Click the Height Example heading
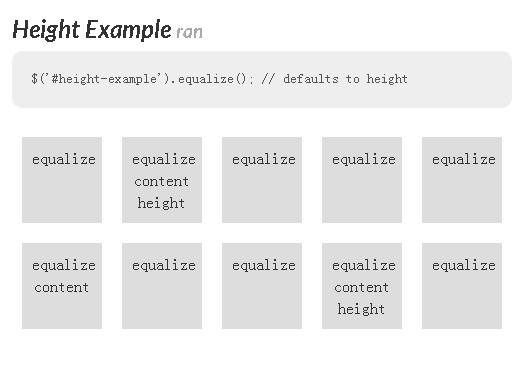The width and height of the screenshot is (523, 369). 92,30
